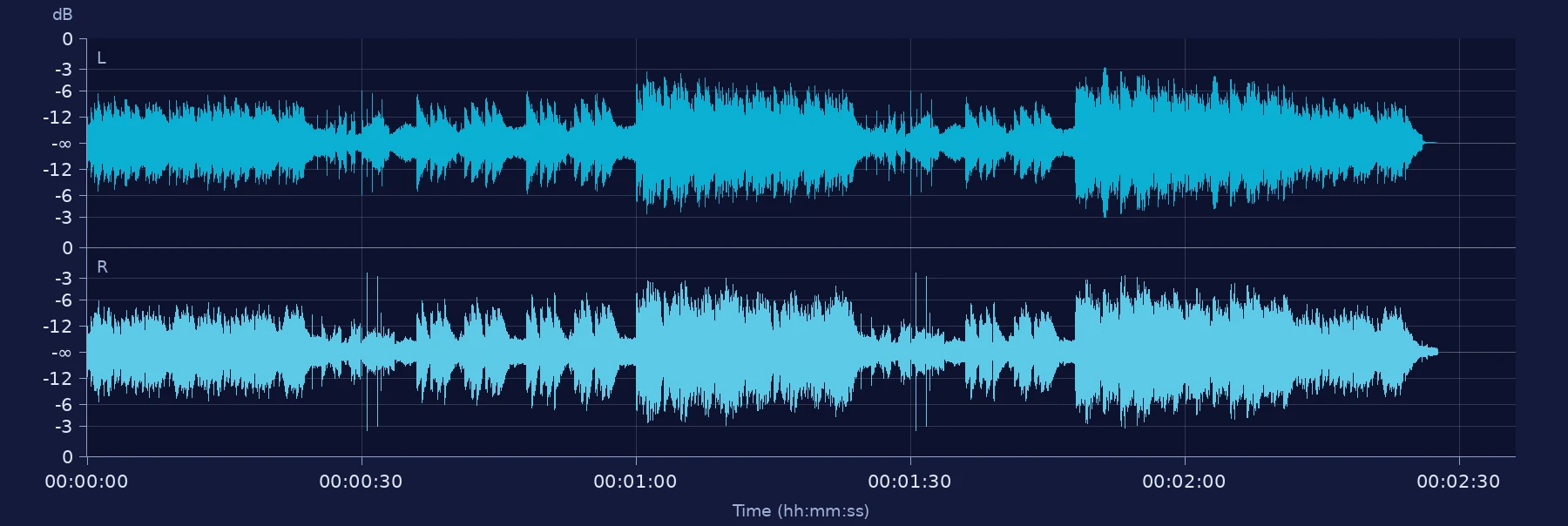Click the 00:00:30 time axis label
Image resolution: width=1568 pixels, height=526 pixels.
pyautogui.click(x=361, y=482)
